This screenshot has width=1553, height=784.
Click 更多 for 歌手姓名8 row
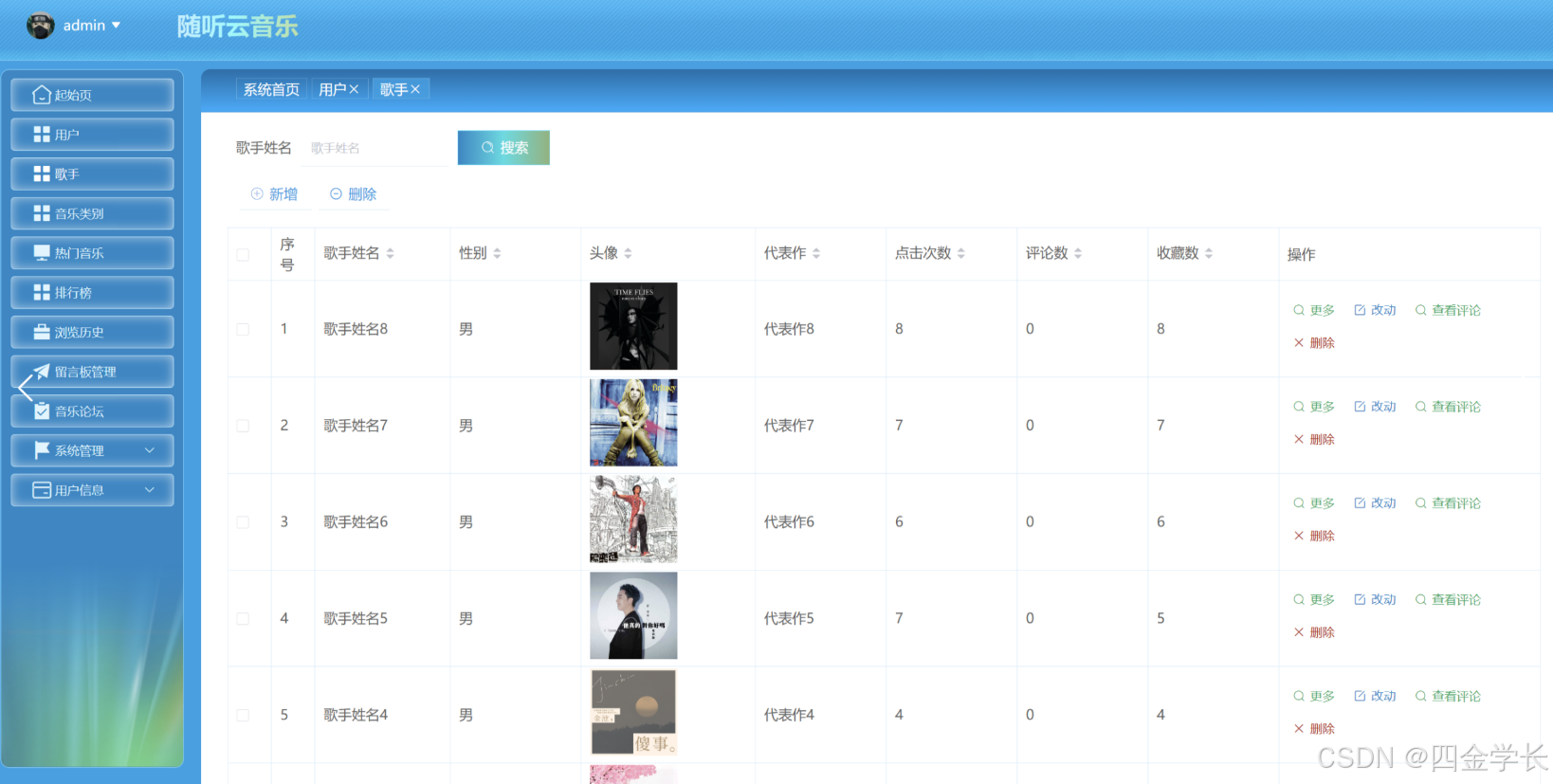[x=1314, y=310]
